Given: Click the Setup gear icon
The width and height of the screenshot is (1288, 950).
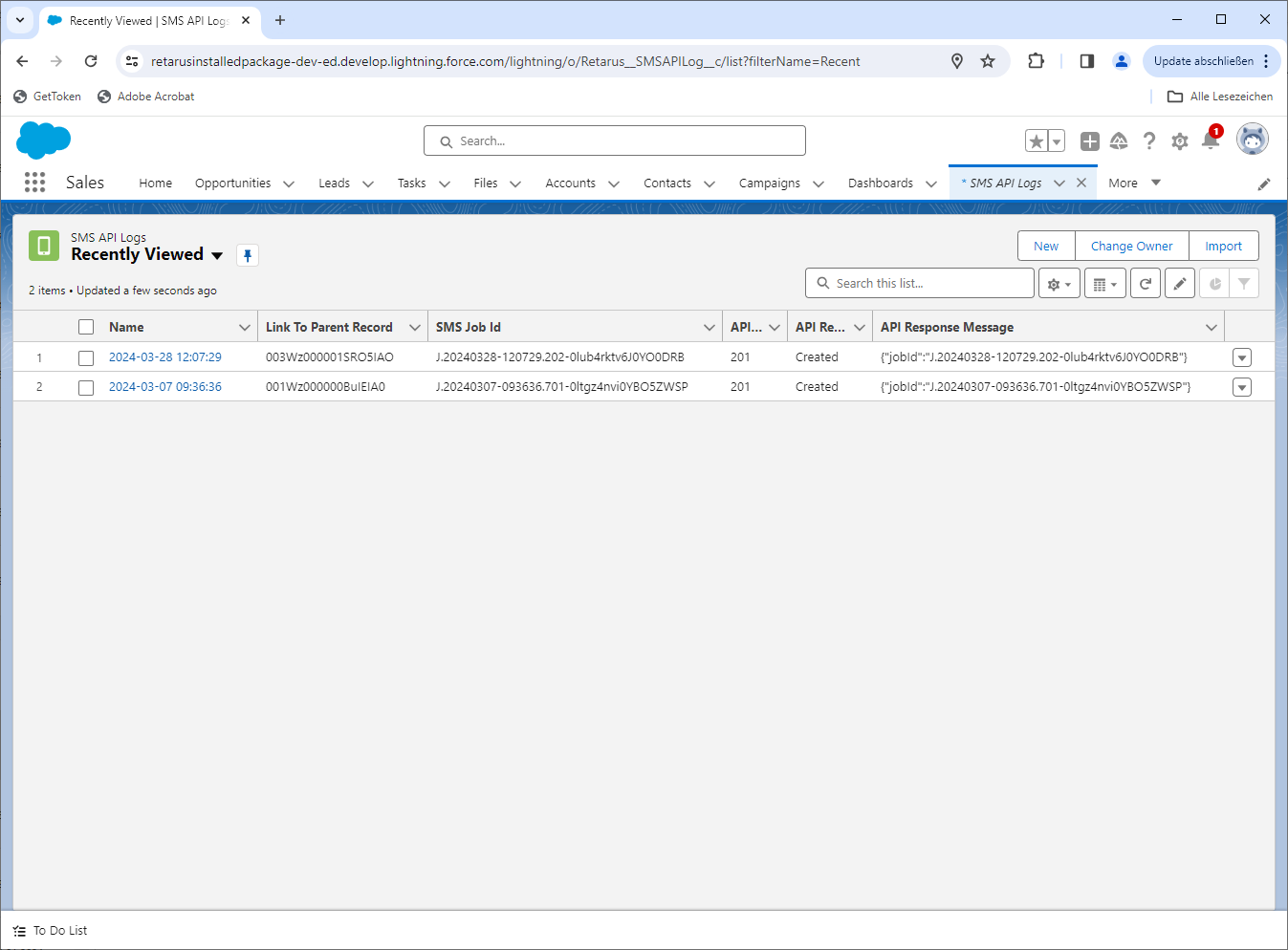Looking at the screenshot, I should pos(1180,141).
